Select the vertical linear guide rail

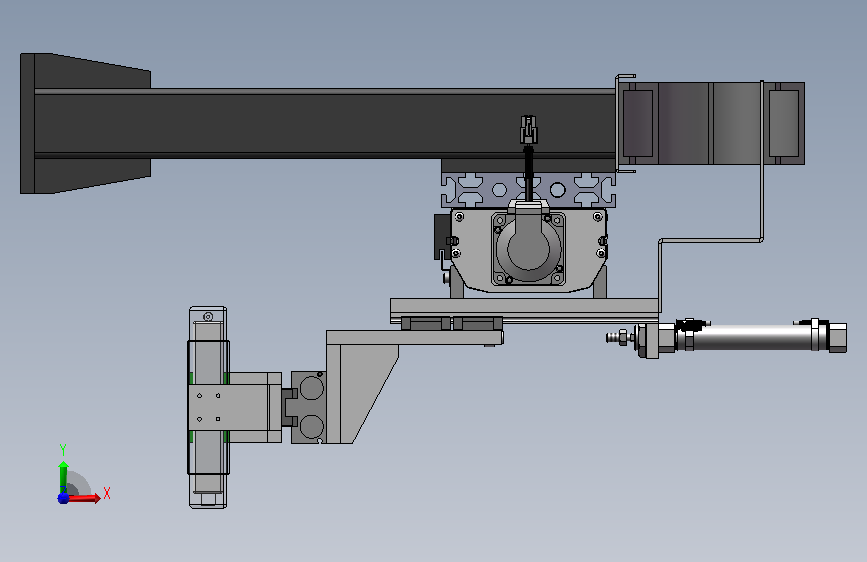pyautogui.click(x=208, y=408)
